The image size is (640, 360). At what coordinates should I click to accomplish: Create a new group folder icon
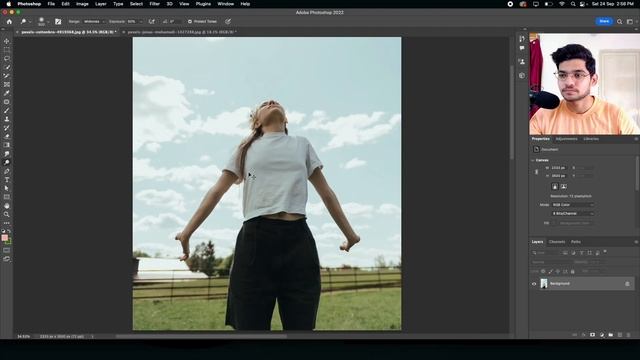(611, 335)
